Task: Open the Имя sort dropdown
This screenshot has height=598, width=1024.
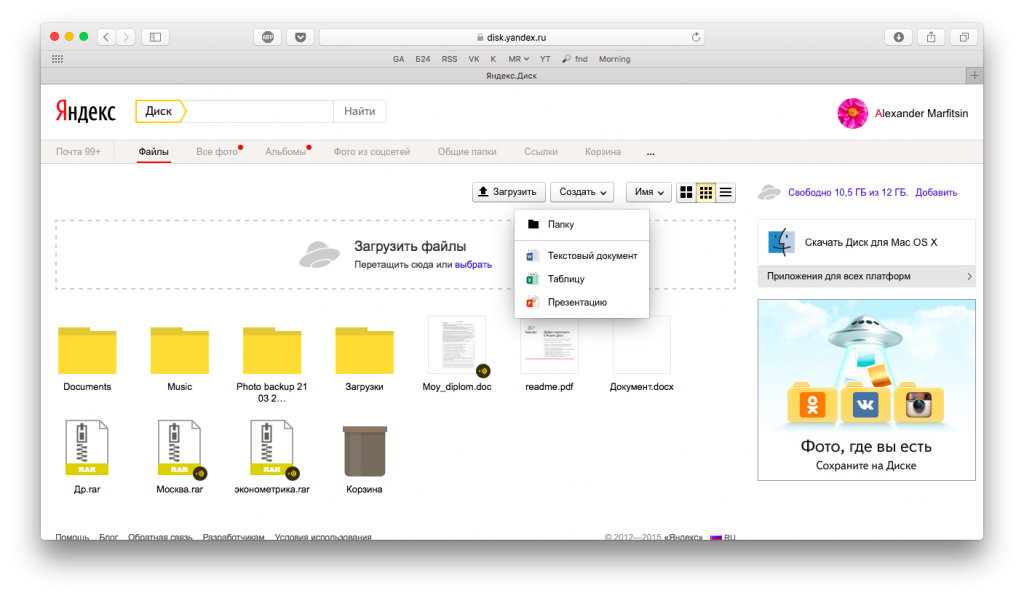Action: click(649, 192)
